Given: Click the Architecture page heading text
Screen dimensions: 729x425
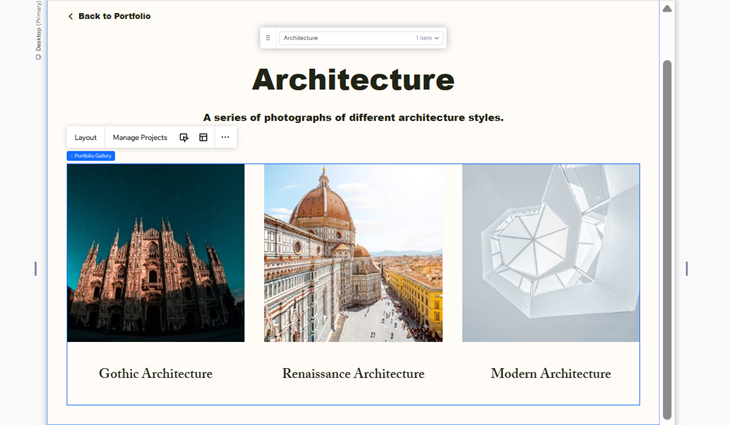Looking at the screenshot, I should click(x=353, y=80).
